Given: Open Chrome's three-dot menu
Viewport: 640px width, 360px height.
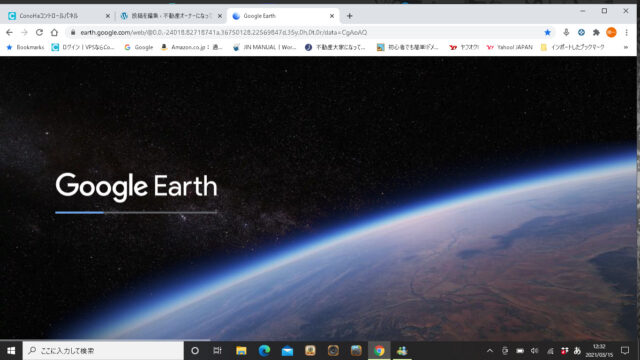Looking at the screenshot, I should coord(627,32).
